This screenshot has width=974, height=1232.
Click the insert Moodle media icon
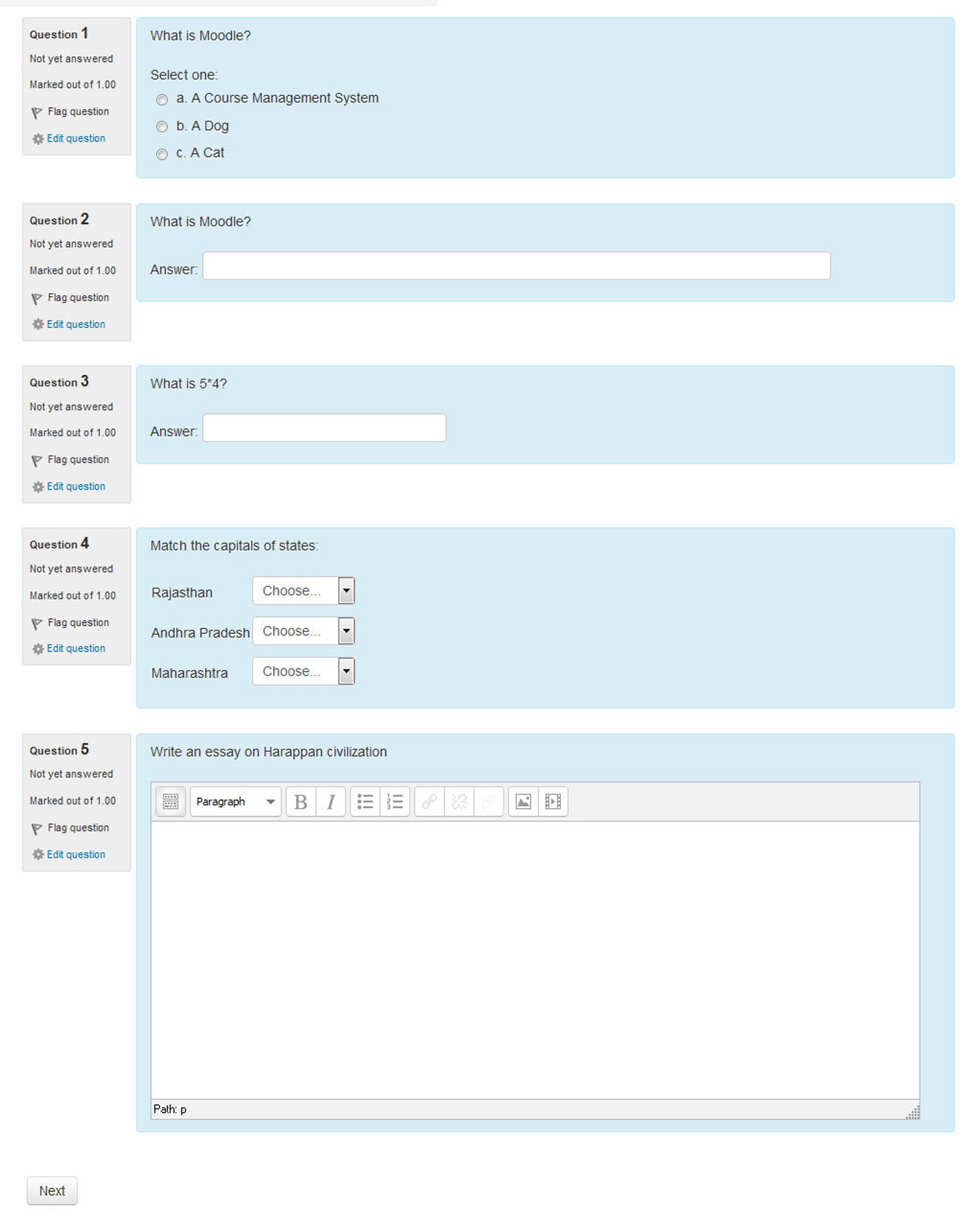(552, 802)
